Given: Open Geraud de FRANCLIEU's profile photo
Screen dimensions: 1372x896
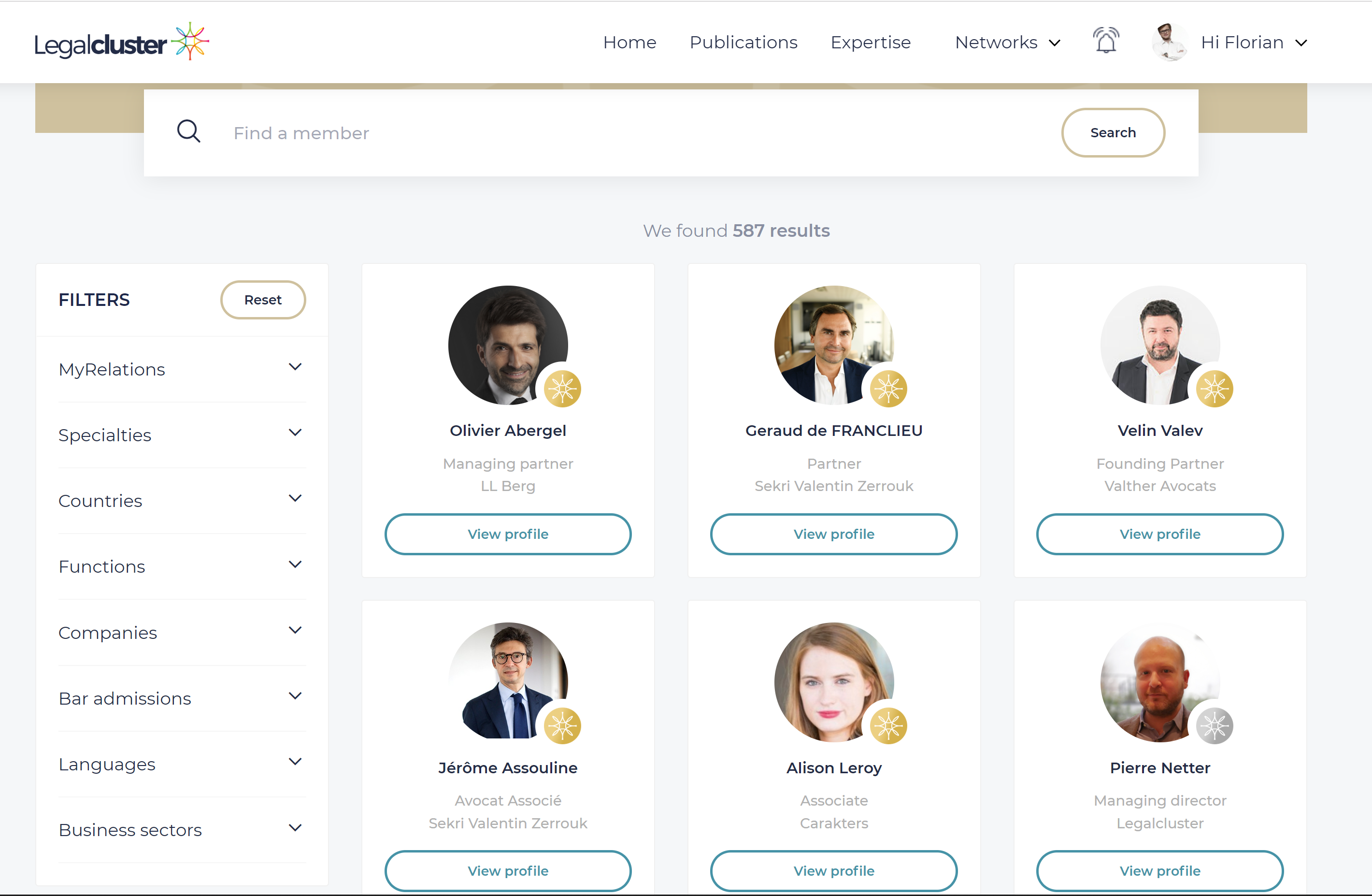Looking at the screenshot, I should click(833, 346).
